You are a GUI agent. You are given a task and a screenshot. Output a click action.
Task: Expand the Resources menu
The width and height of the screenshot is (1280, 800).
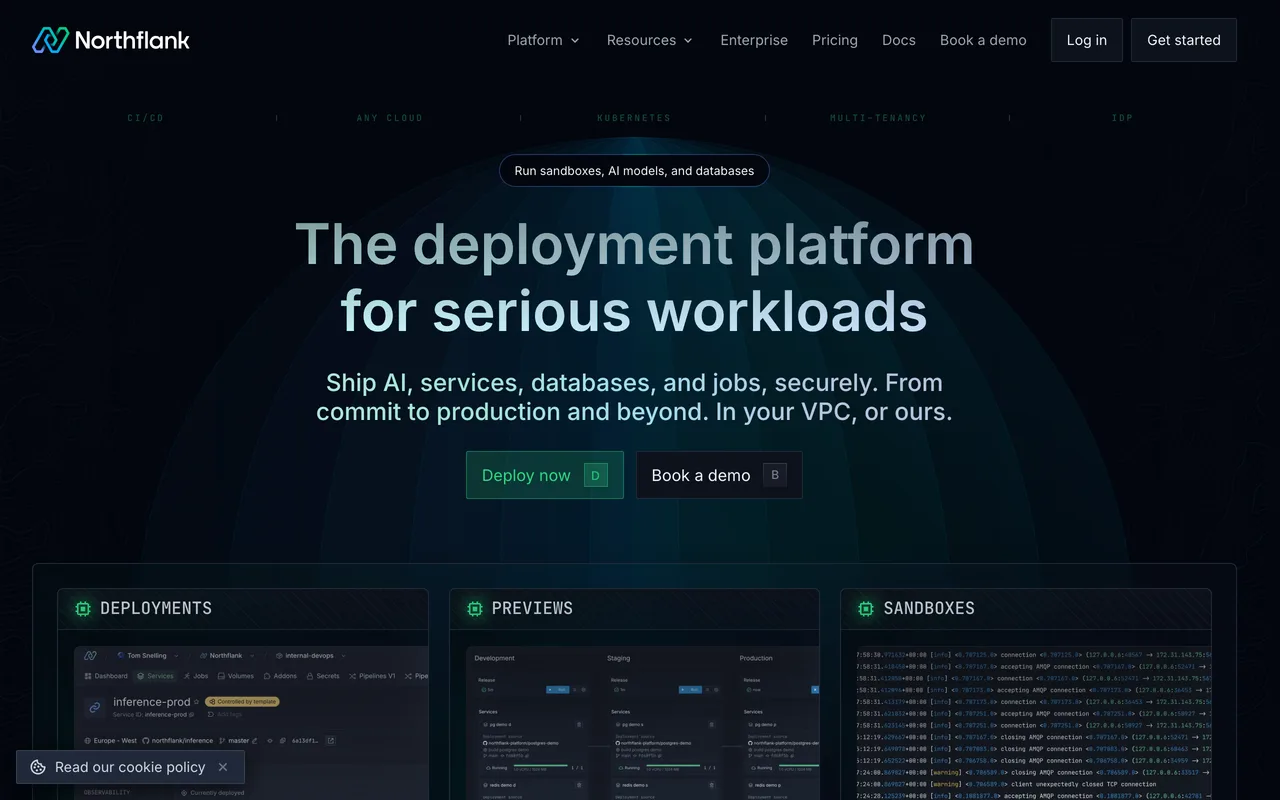(x=649, y=40)
